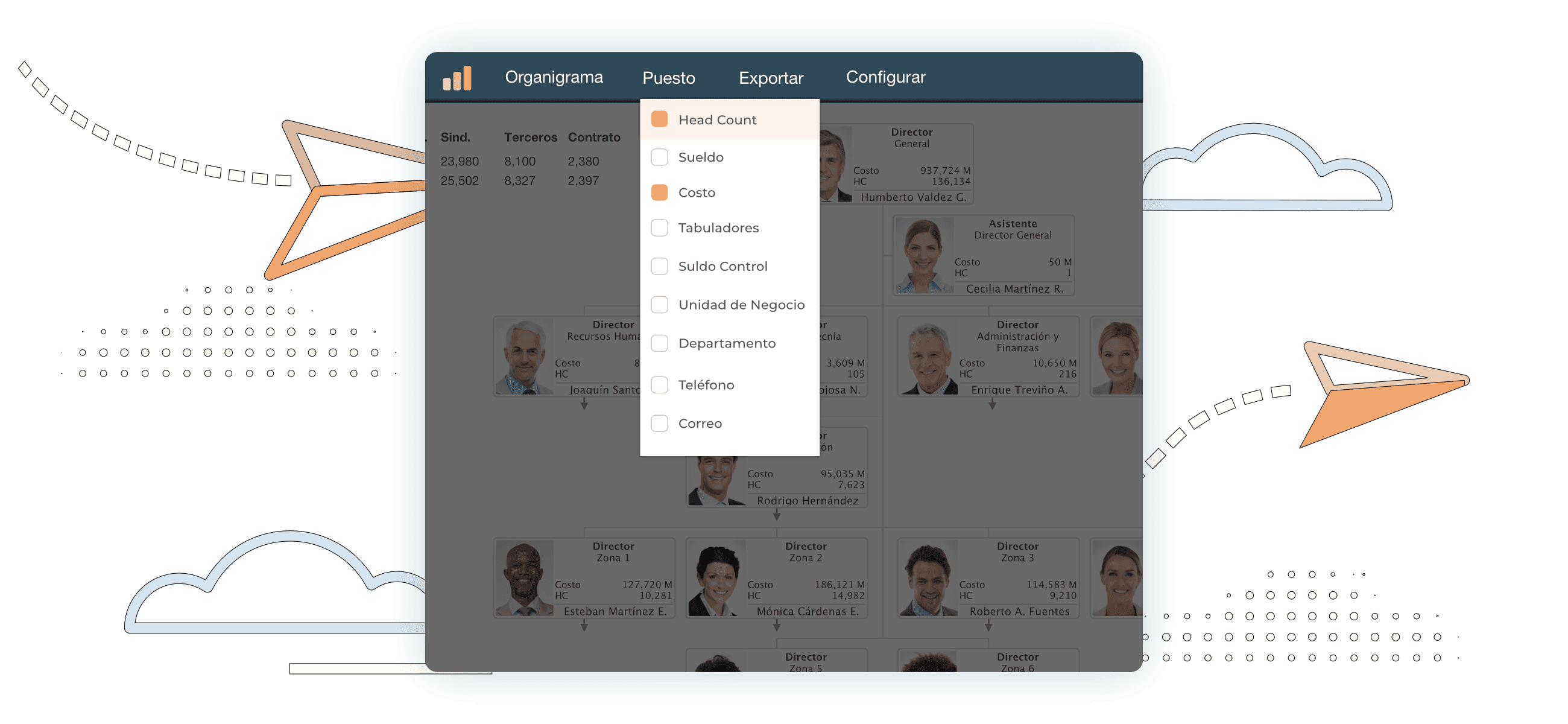Expand subordinates under Joaquín Santo's card

tap(584, 404)
